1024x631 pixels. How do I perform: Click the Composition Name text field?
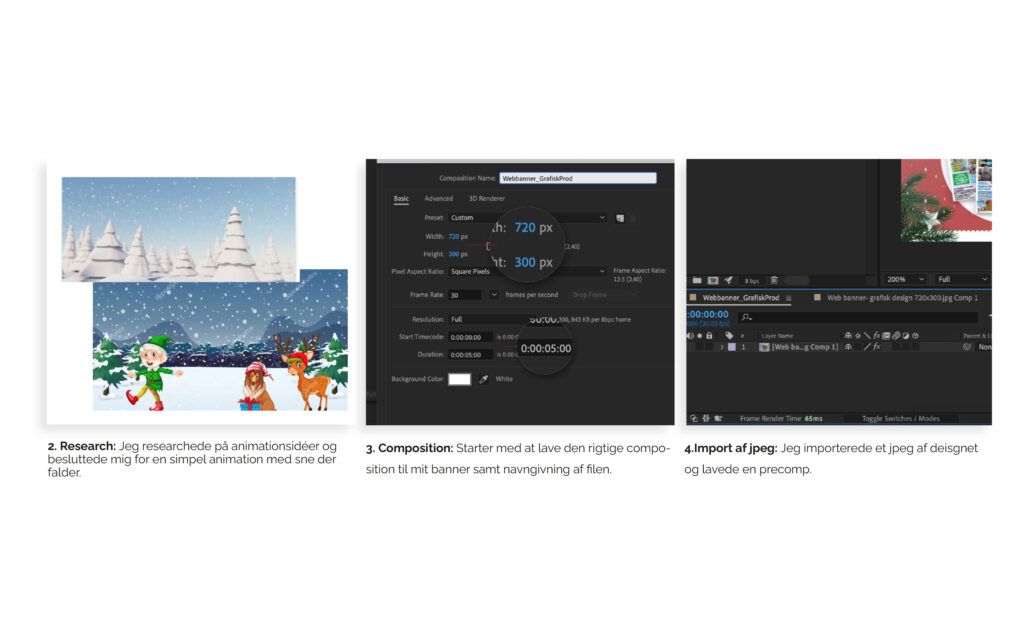click(x=577, y=178)
